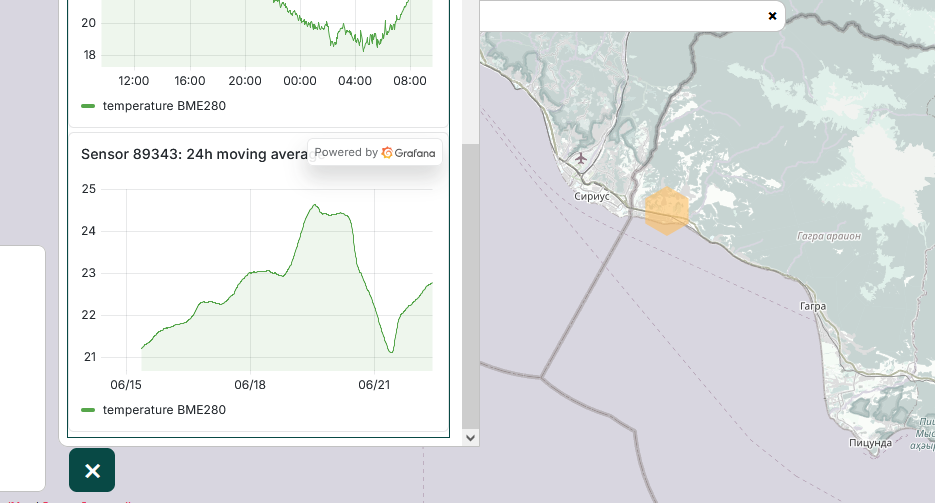This screenshot has height=503, width=935.
Task: Click the 25 value on 24h chart y-axis
Action: 89,189
